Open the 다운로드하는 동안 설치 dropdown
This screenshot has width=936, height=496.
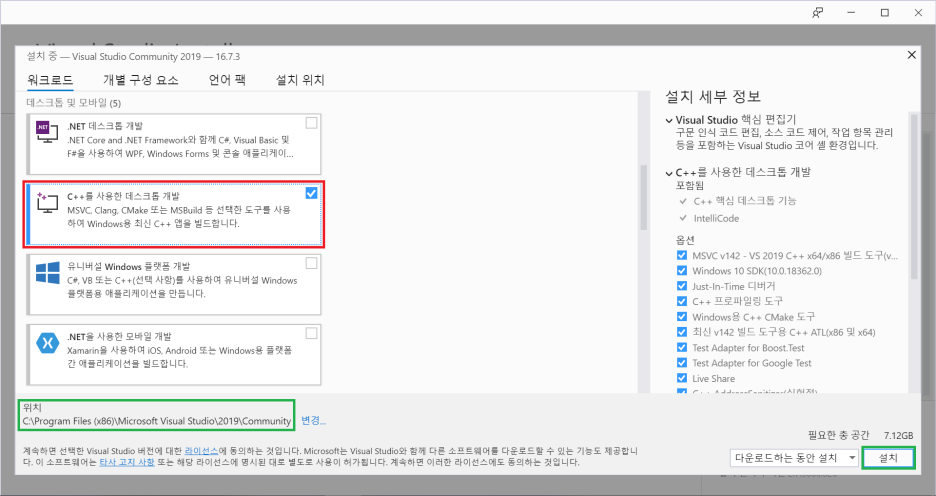794,458
